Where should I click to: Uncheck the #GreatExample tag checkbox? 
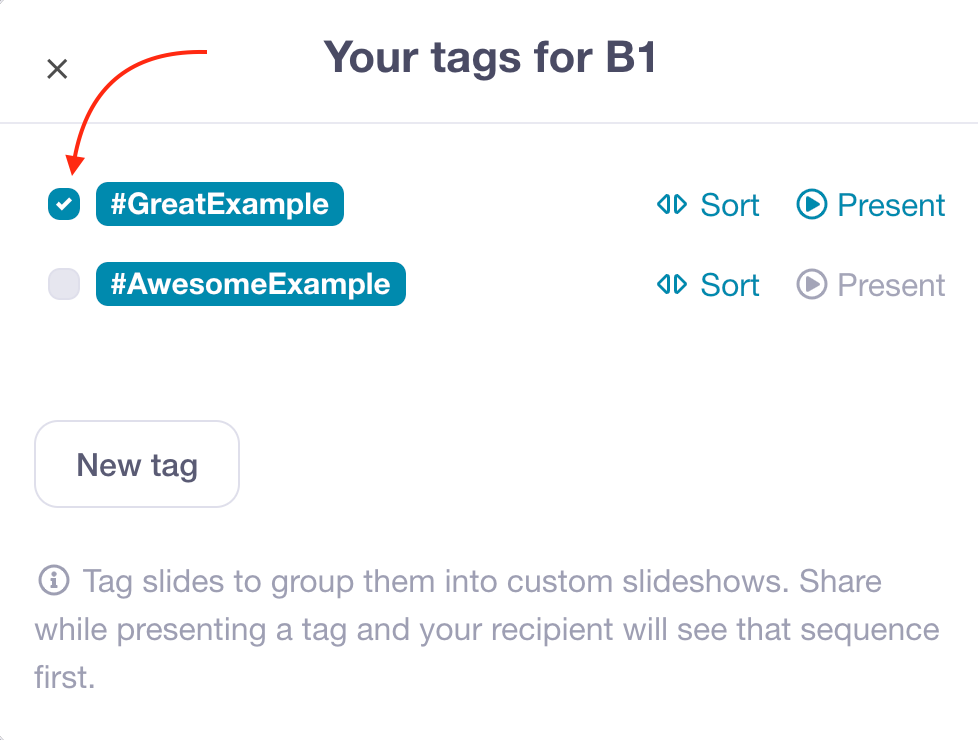64,205
